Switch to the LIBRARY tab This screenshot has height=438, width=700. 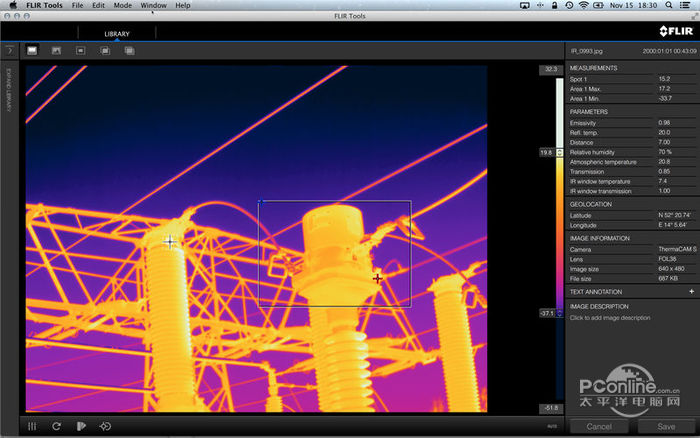pyautogui.click(x=117, y=34)
